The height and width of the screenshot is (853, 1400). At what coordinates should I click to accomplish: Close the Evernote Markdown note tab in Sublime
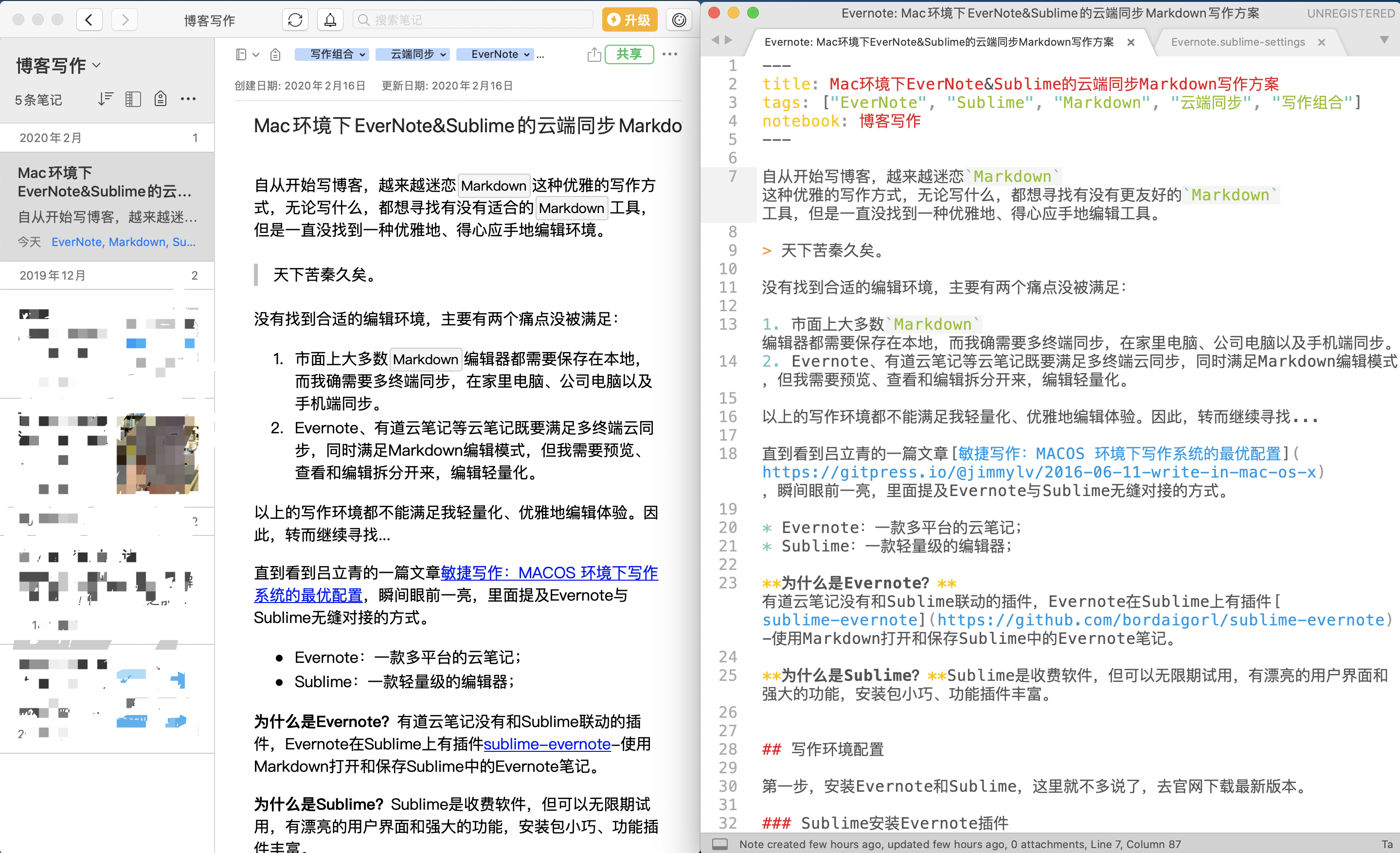click(x=1131, y=42)
